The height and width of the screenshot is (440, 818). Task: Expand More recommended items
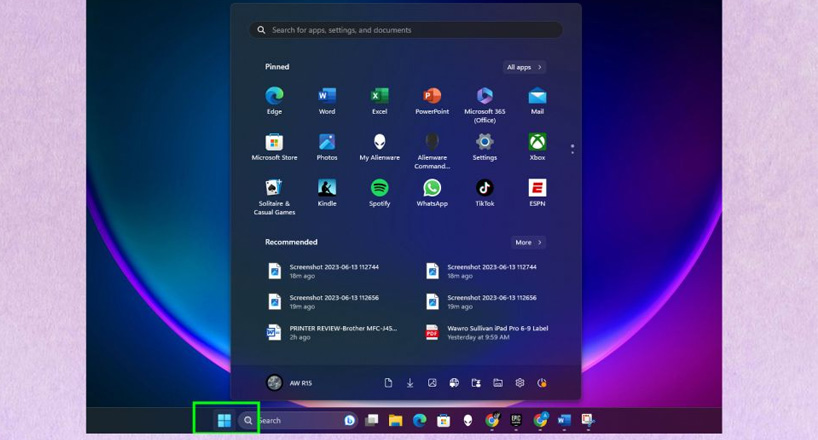tap(528, 242)
